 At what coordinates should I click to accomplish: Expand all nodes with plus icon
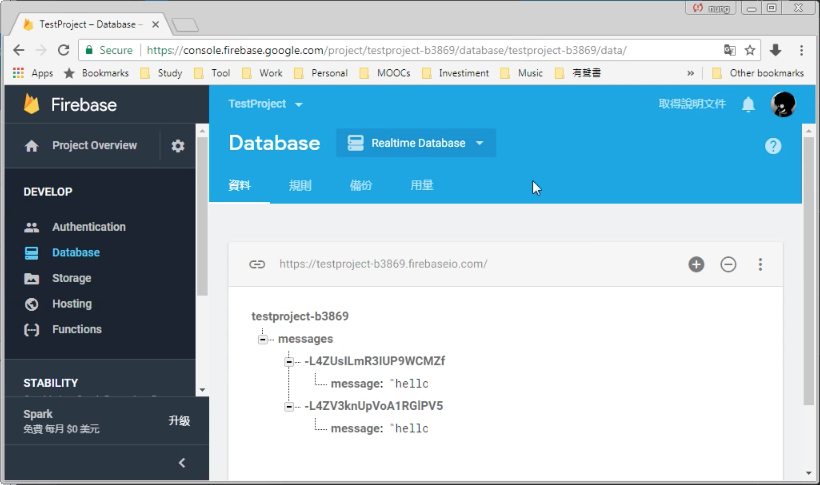[x=696, y=264]
